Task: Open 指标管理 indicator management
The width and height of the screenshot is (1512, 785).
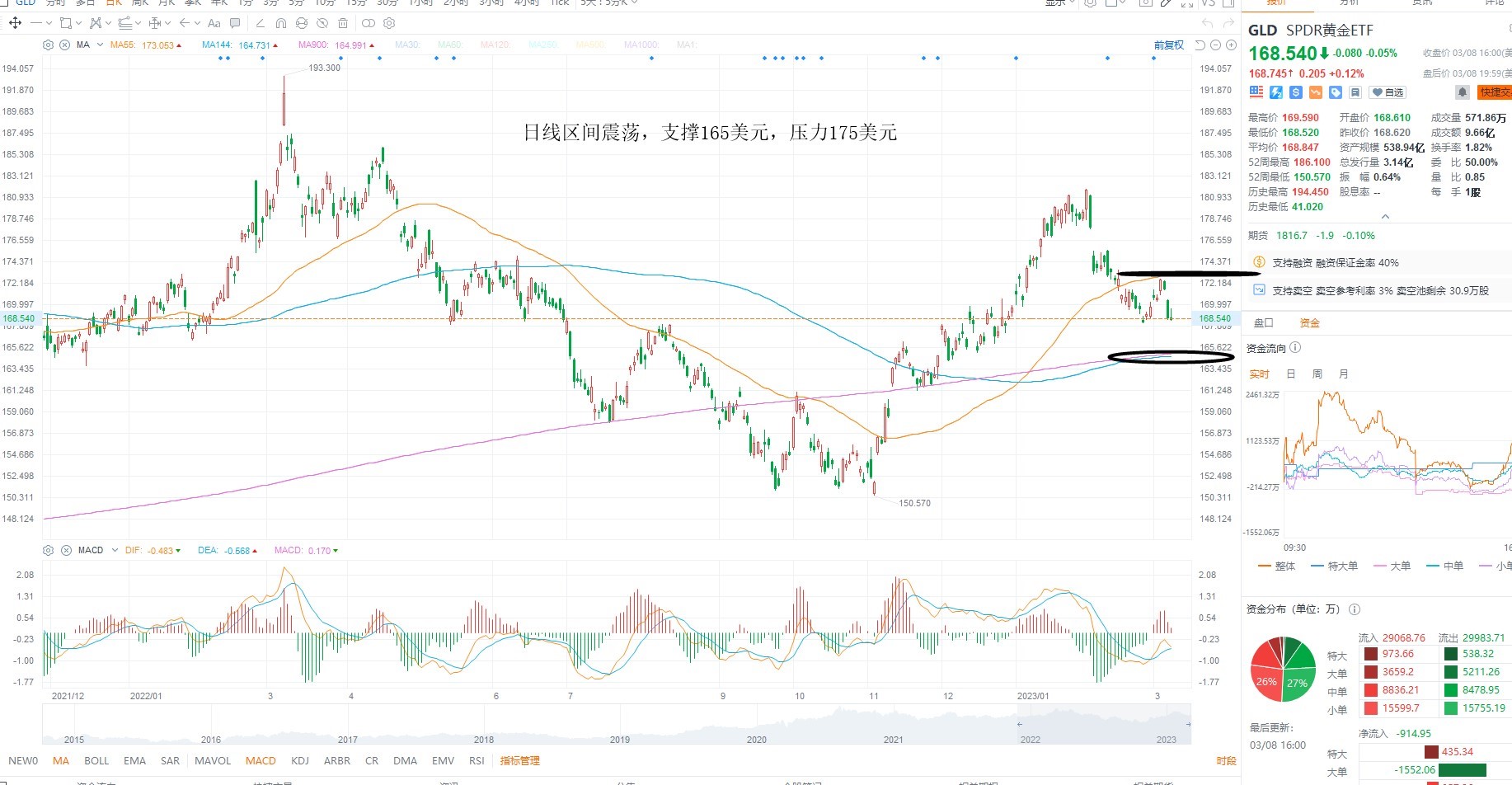Action: [x=519, y=760]
